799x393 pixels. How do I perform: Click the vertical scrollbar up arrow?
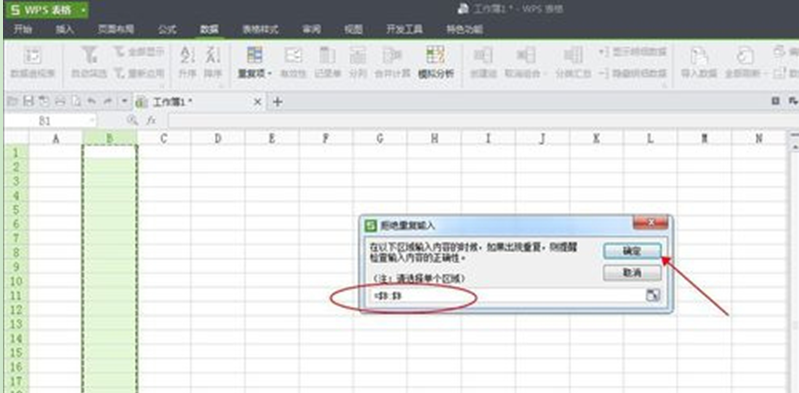click(794, 147)
